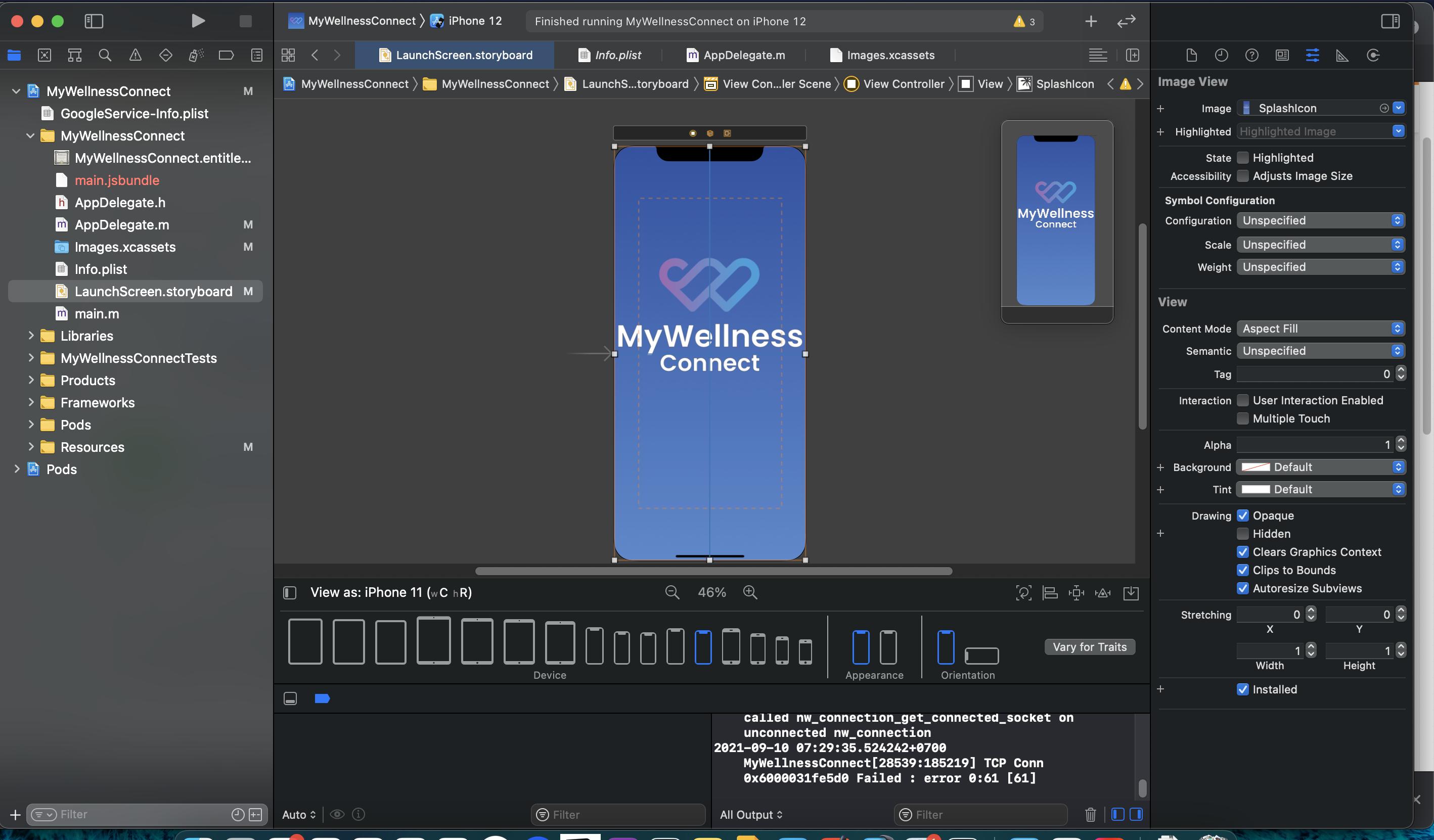Screen dimensions: 1434x840
Task: Open the symbol Weight dropdown
Action: [x=1320, y=267]
